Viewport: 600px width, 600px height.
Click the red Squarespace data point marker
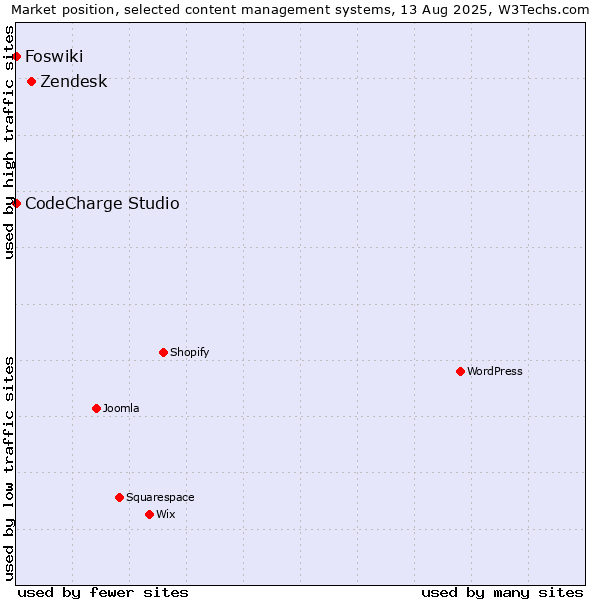coord(119,497)
